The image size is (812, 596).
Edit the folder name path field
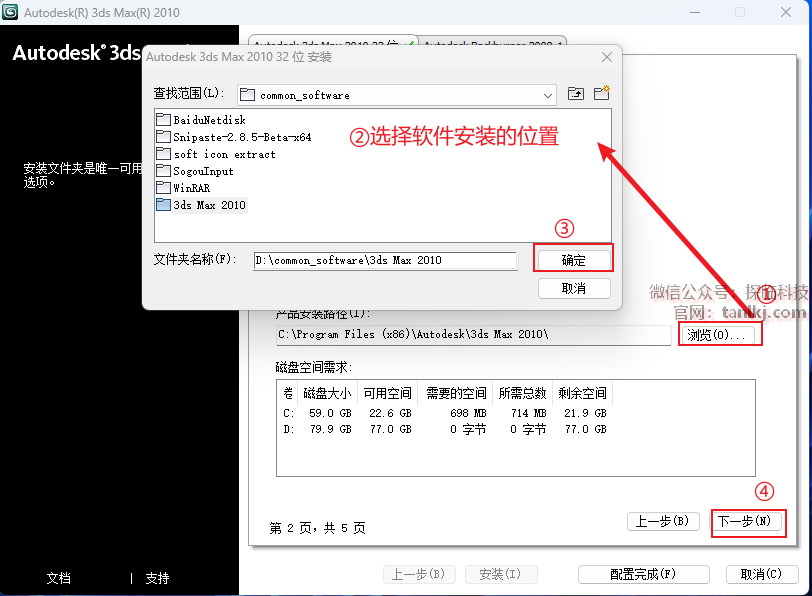(385, 260)
